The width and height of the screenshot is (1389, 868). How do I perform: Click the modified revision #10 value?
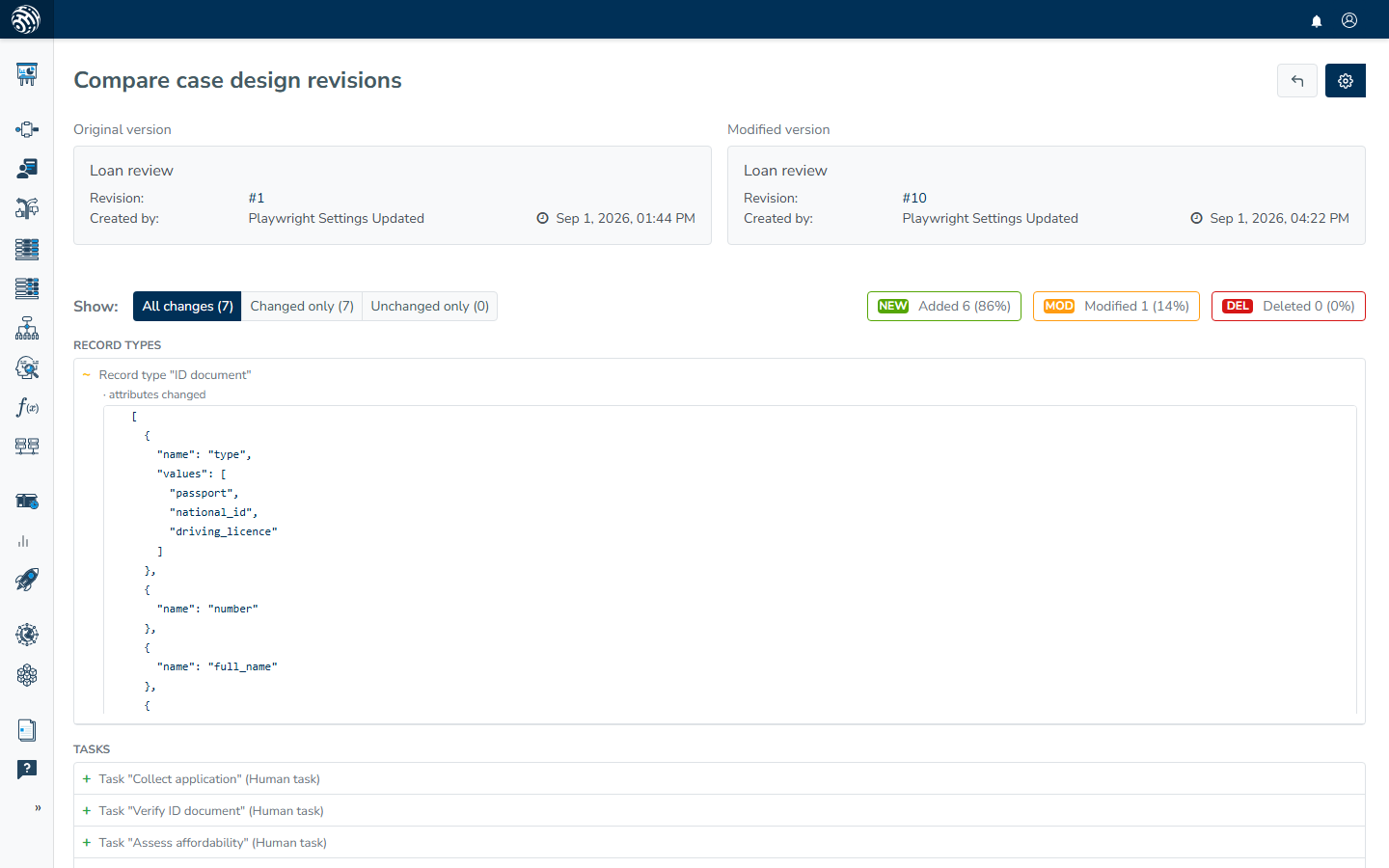pyautogui.click(x=914, y=198)
